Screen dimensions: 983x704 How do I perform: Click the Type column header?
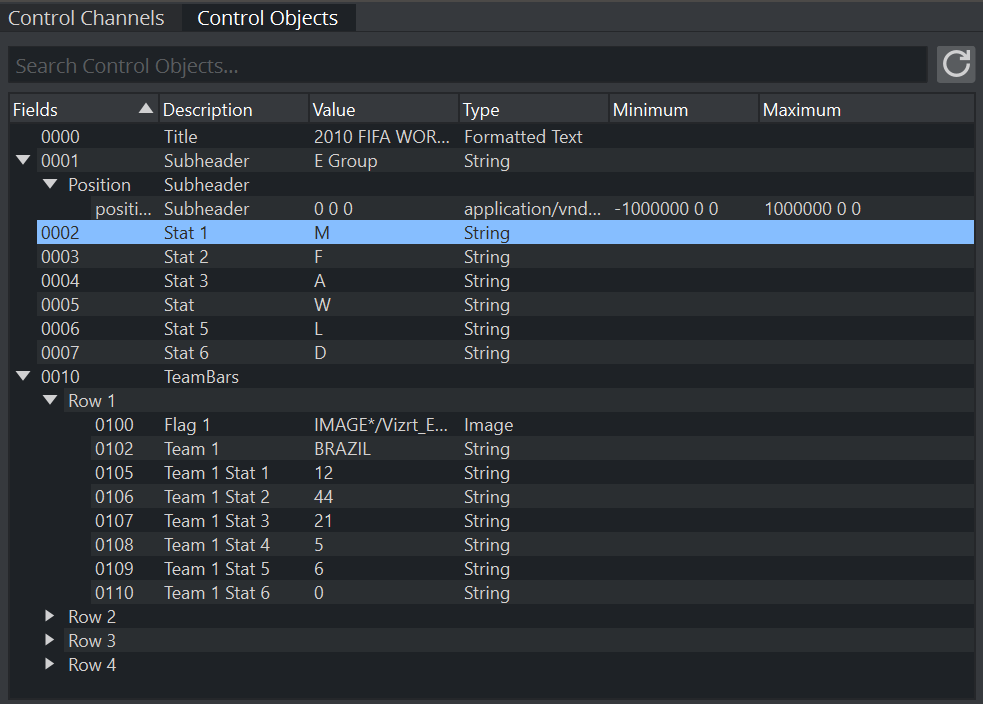[532, 109]
